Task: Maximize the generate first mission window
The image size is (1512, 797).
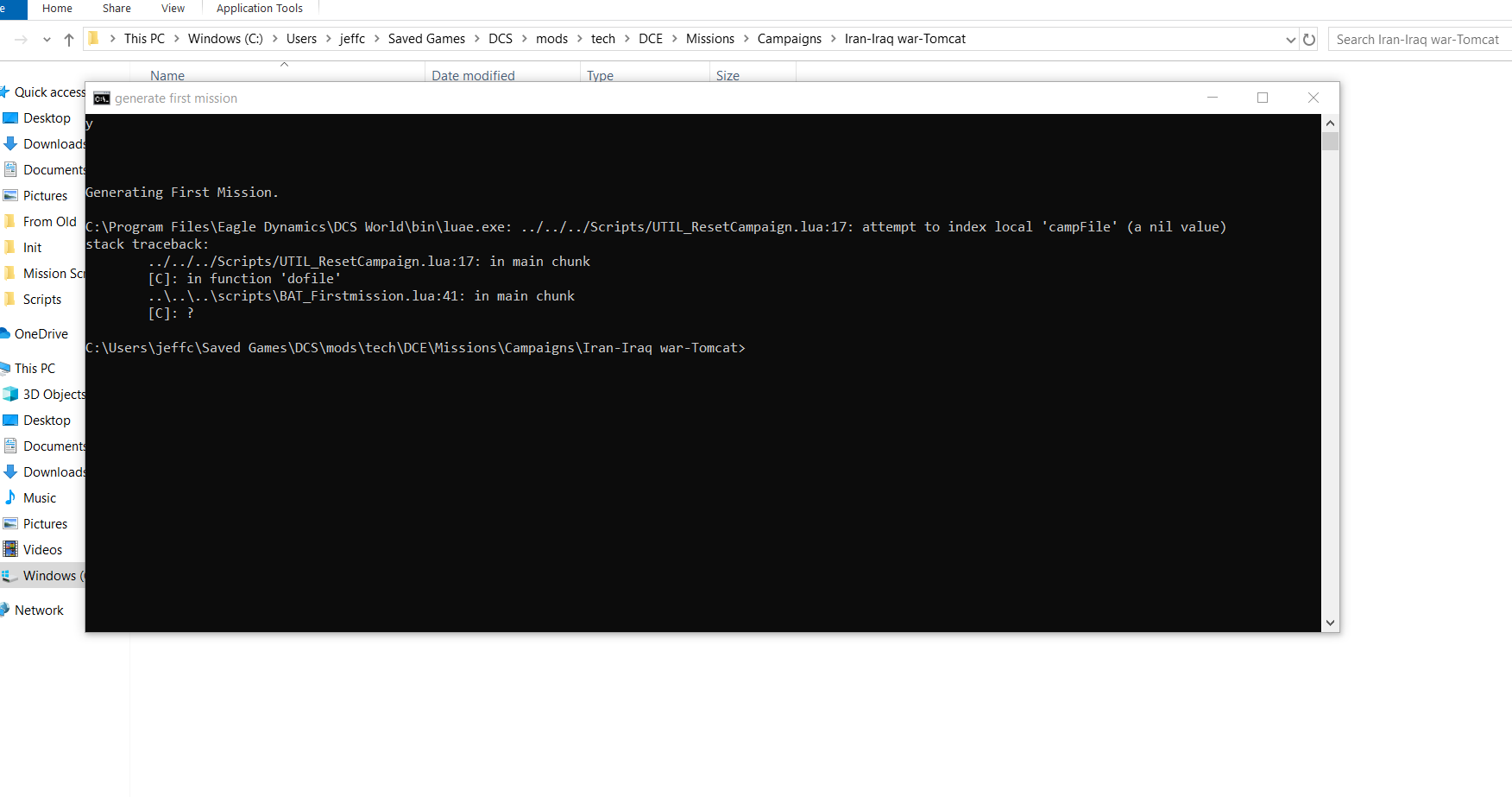Action: (x=1263, y=98)
